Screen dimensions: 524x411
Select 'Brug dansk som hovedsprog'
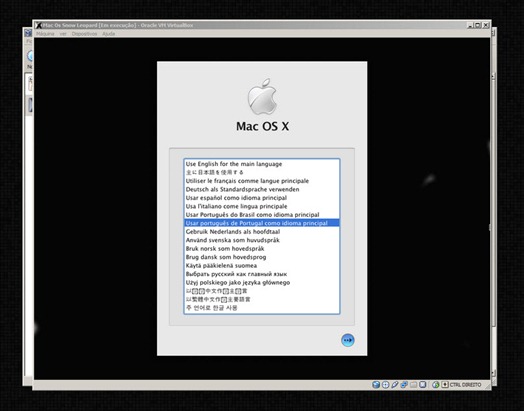262,257
